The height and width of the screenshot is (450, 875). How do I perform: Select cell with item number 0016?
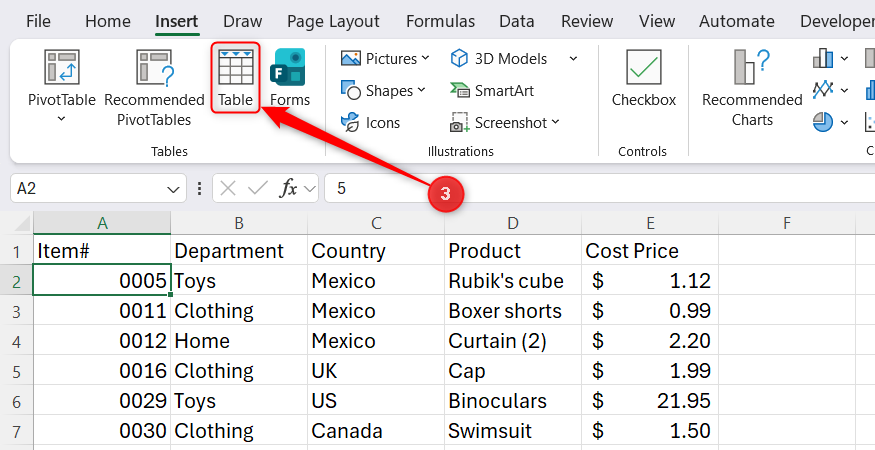click(102, 371)
